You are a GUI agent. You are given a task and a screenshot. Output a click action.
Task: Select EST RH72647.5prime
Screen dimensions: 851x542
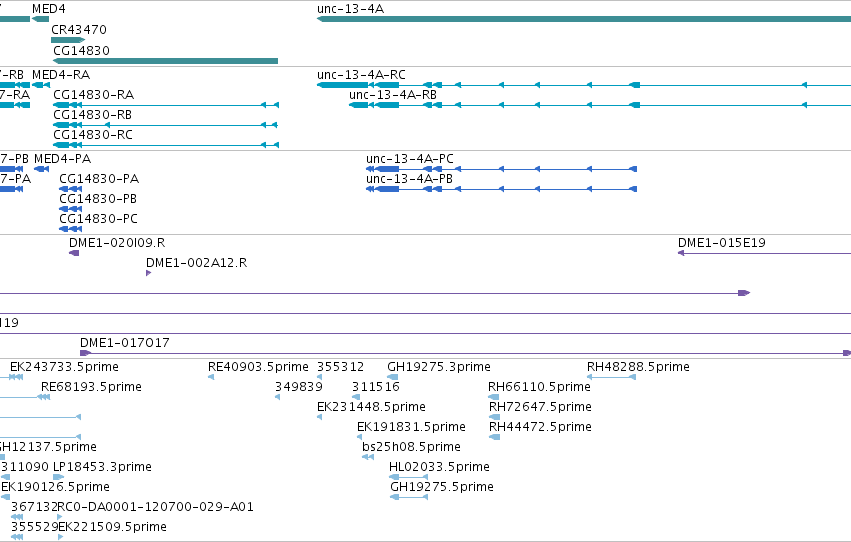[x=540, y=406]
